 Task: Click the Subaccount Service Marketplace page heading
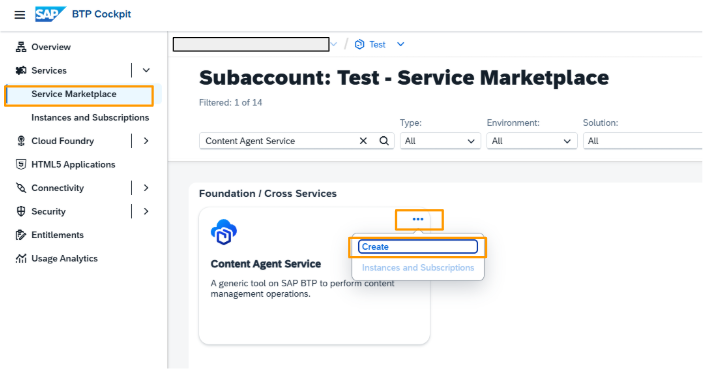point(404,78)
